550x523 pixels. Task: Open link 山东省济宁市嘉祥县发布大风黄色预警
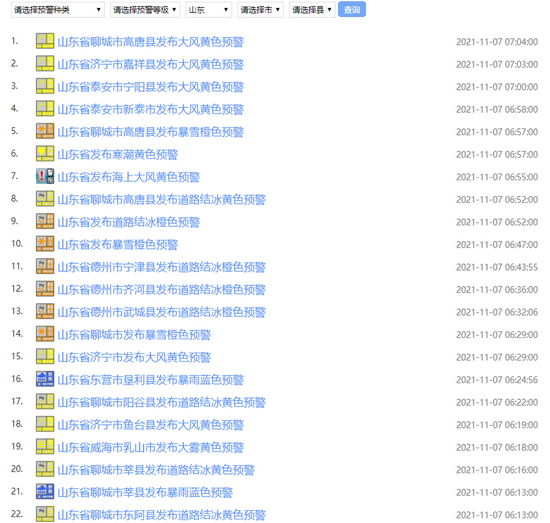(150, 65)
